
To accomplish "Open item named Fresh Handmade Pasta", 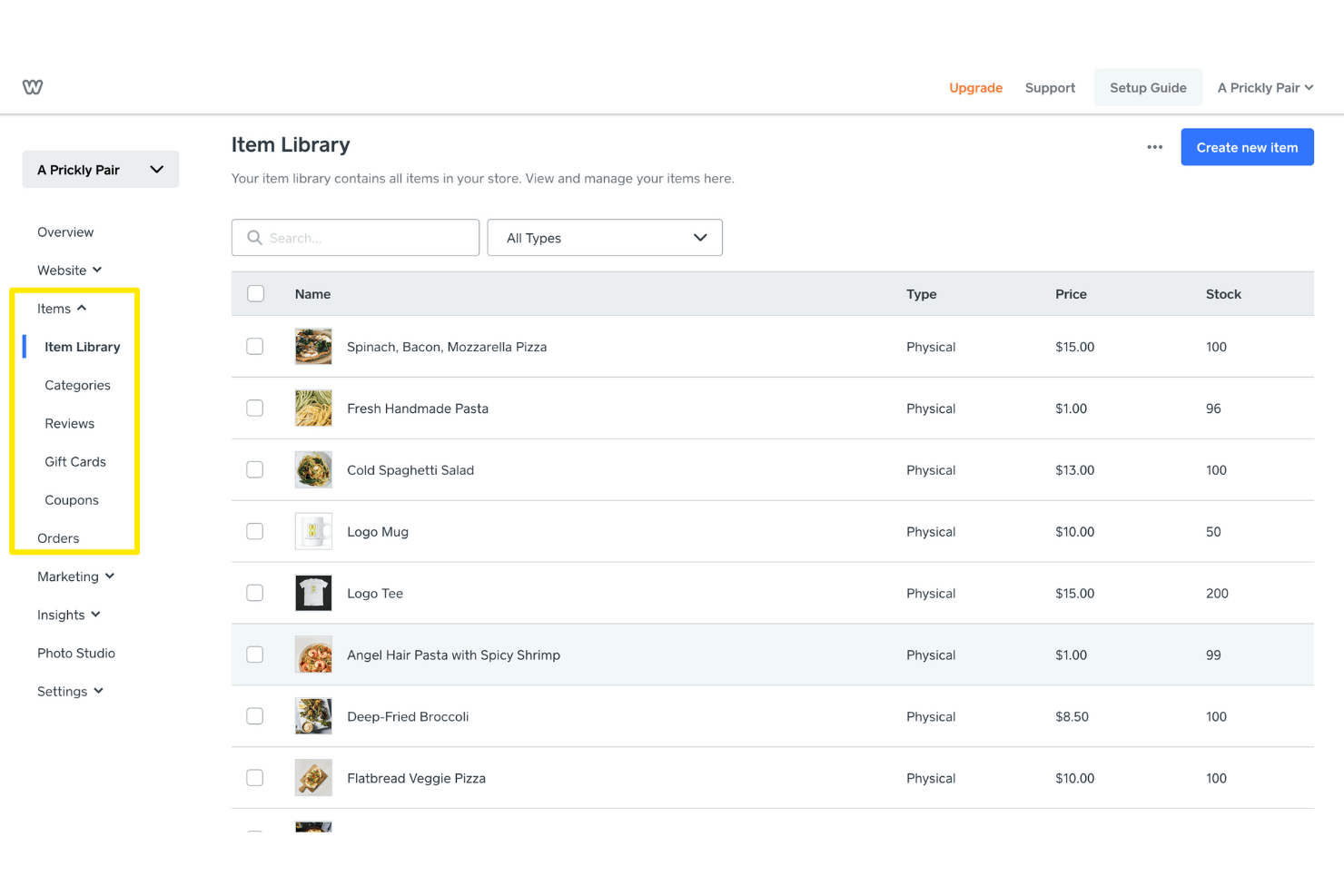I will (x=418, y=409).
